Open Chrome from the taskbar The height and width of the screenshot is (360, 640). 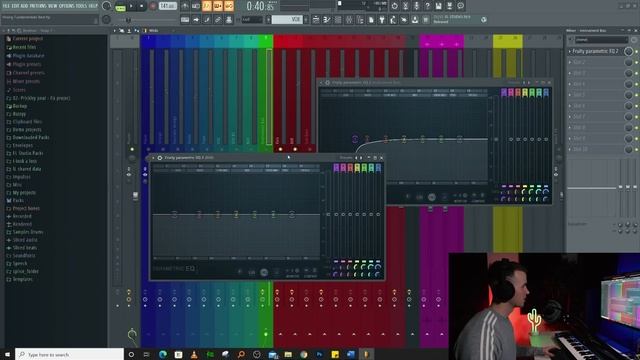pos(304,354)
